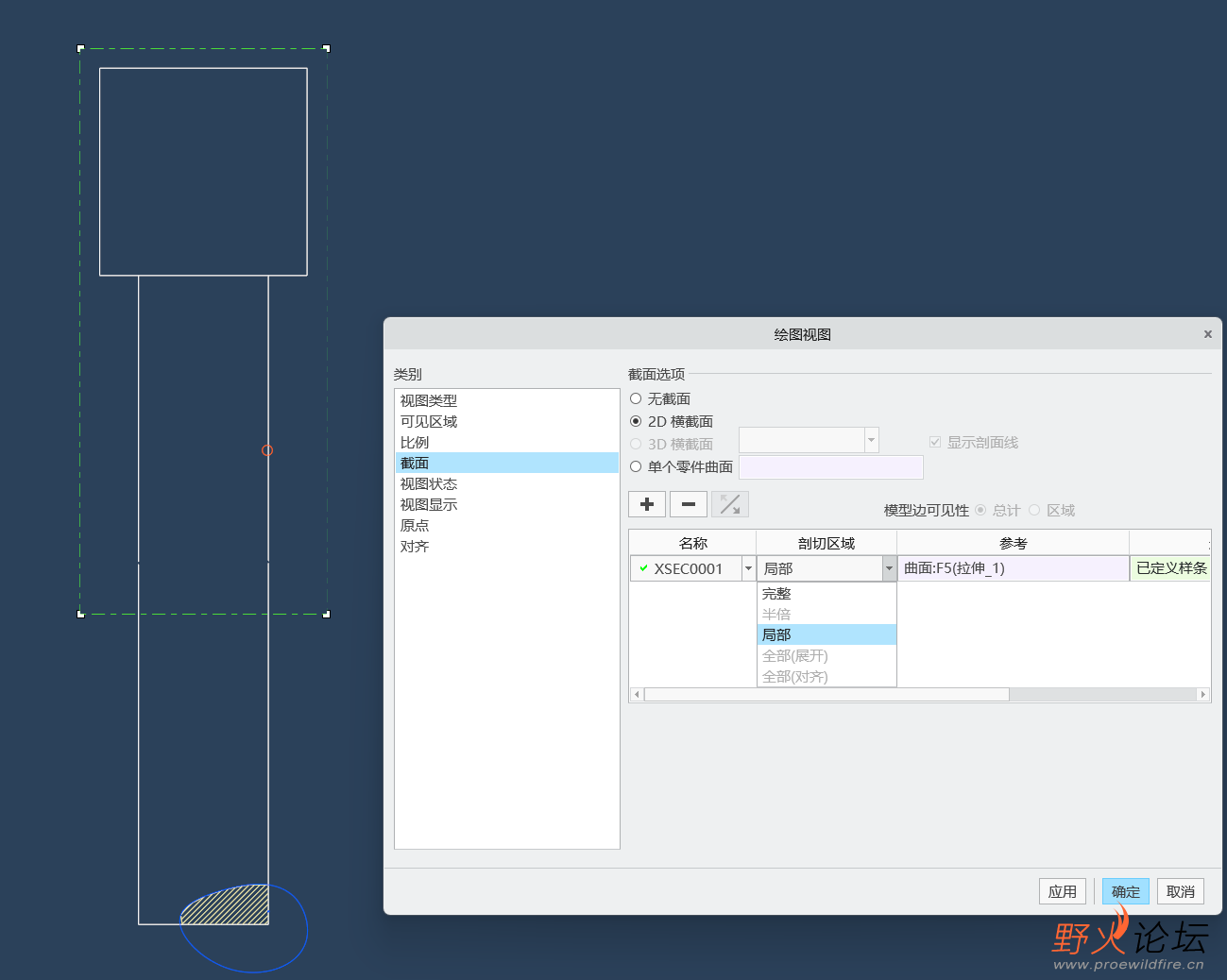
Task: Click the flip material side icon button
Action: (730, 504)
